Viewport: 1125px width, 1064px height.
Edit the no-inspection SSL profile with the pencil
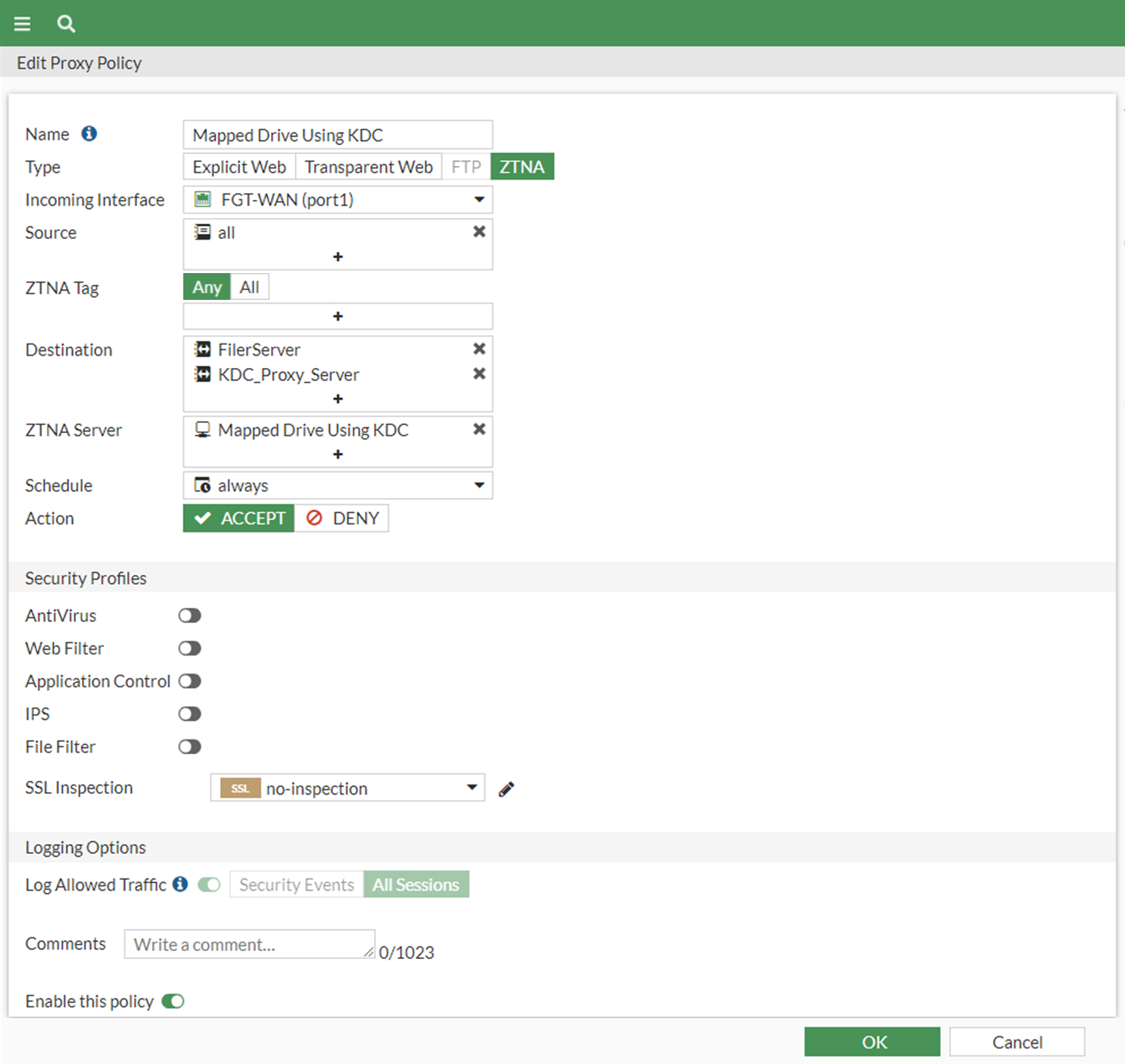pyautogui.click(x=506, y=788)
